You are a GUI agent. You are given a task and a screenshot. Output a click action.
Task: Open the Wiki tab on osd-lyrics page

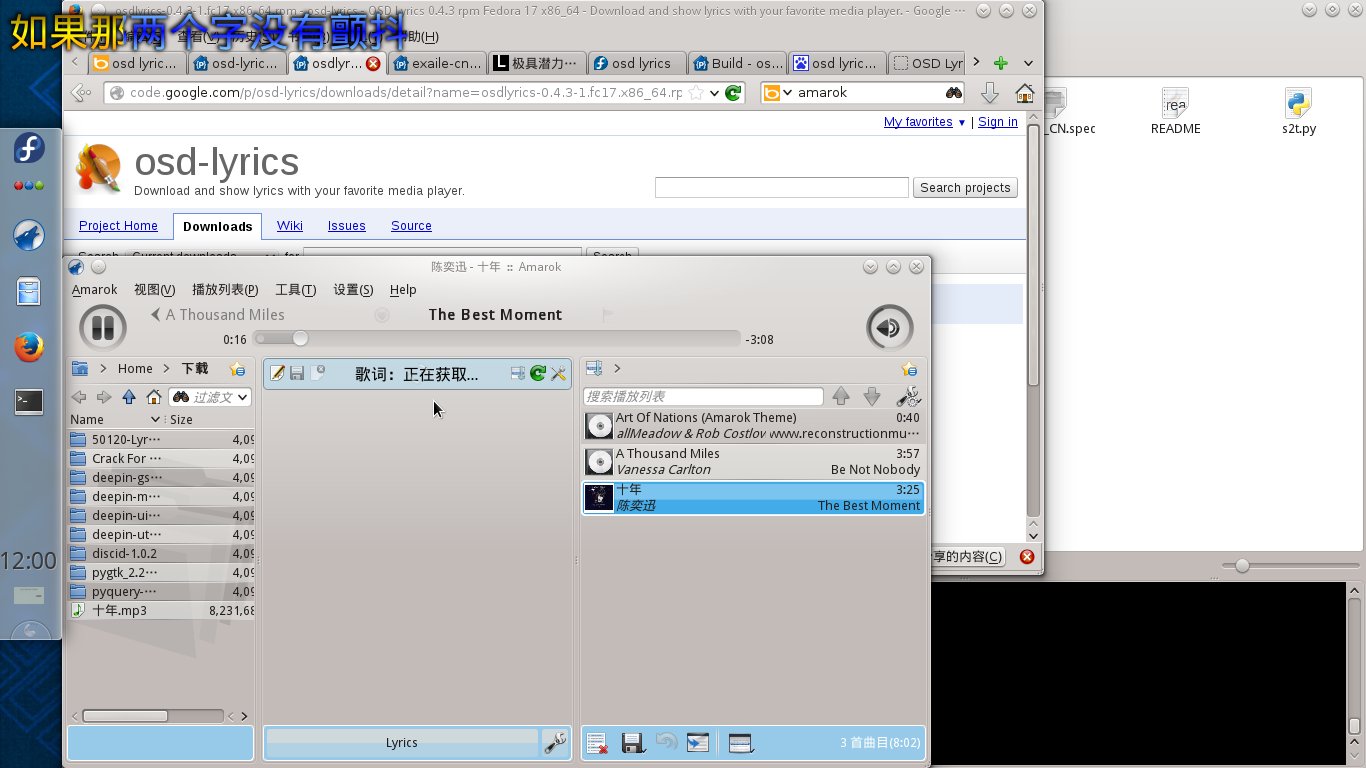(x=290, y=226)
